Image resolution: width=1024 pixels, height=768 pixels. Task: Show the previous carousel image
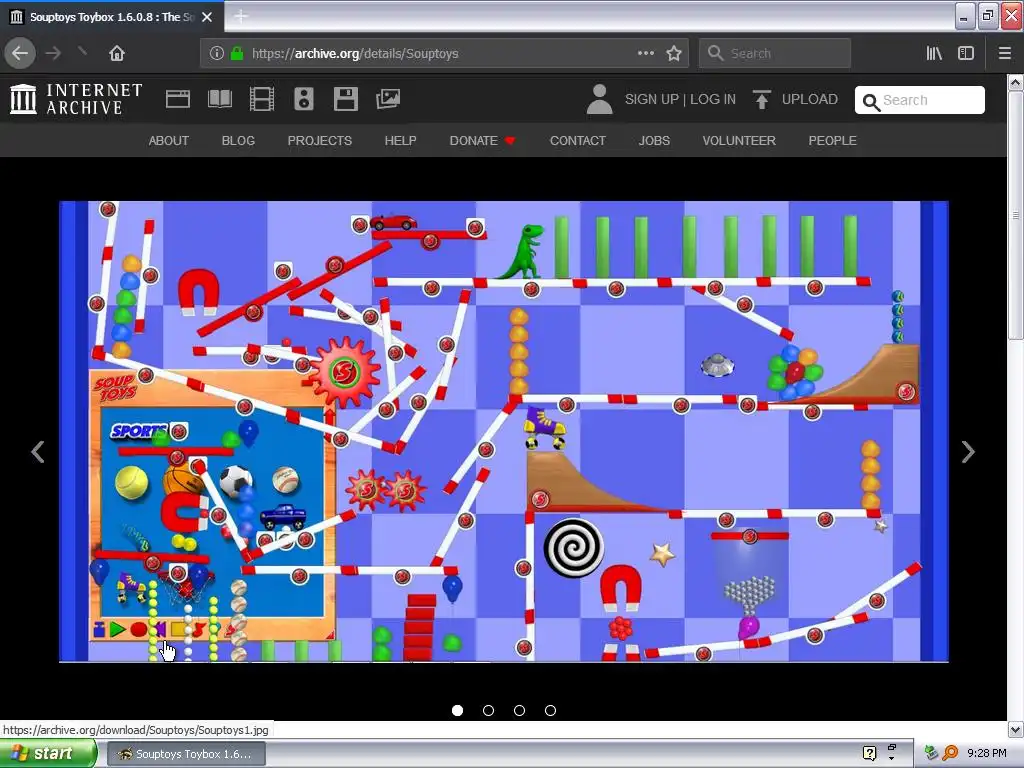[x=39, y=451]
